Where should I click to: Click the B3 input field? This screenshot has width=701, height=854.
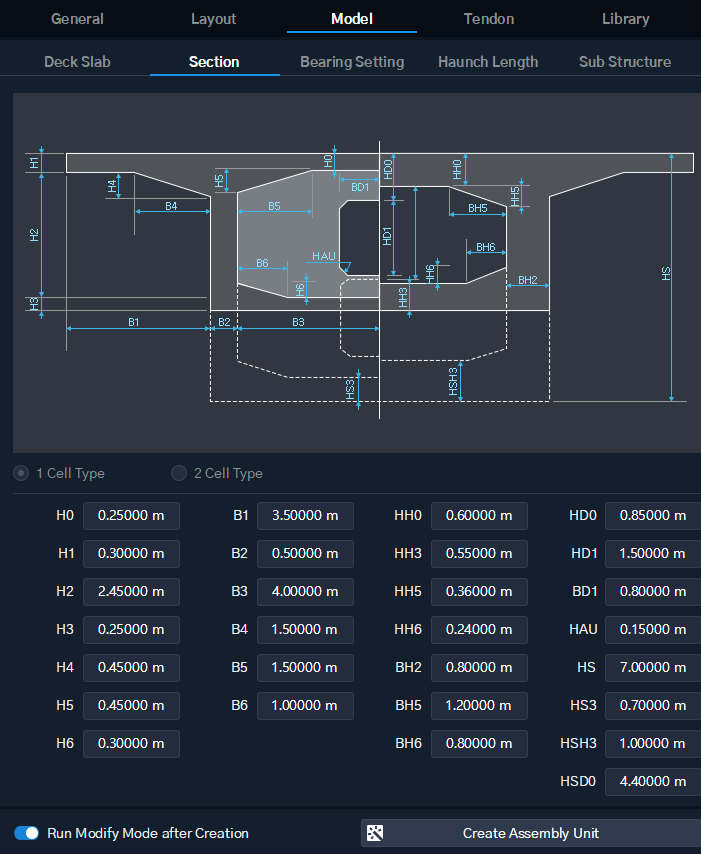[x=305, y=592]
